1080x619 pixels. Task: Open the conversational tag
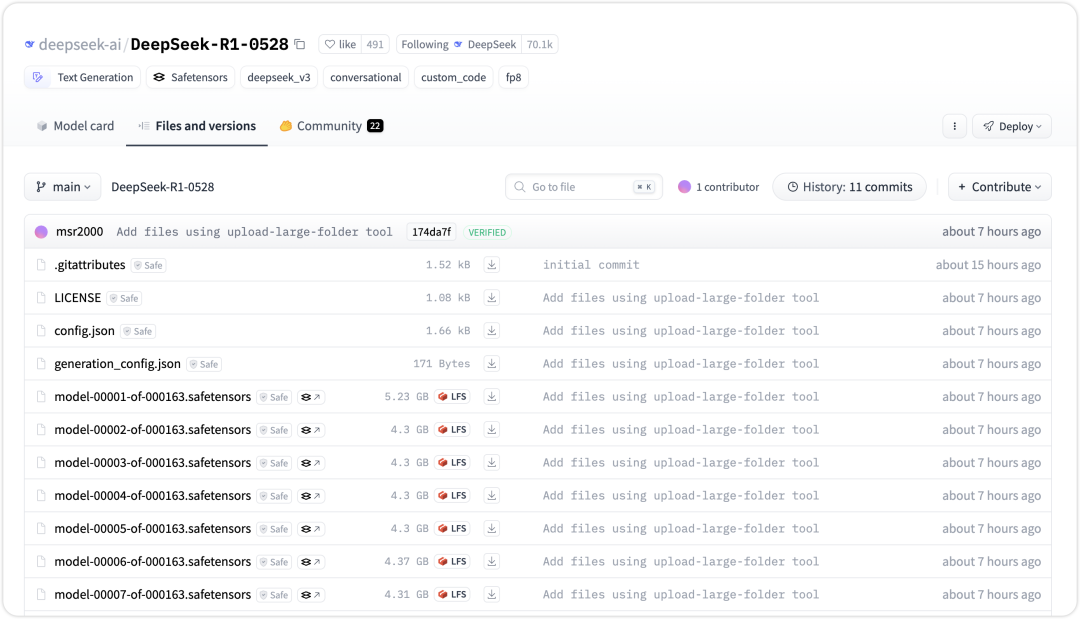[x=366, y=77]
